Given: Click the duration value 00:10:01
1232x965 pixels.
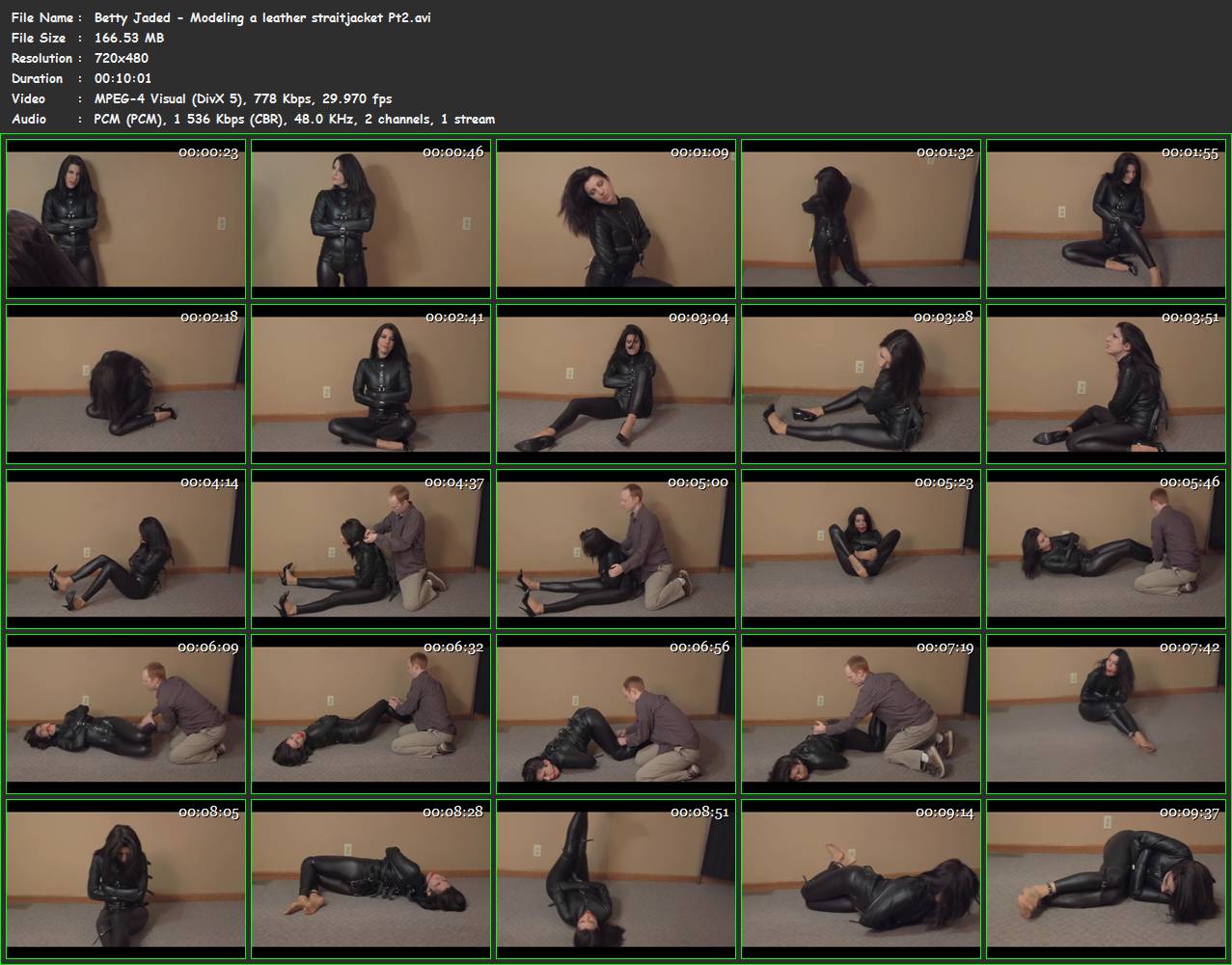Looking at the screenshot, I should pyautogui.click(x=123, y=78).
